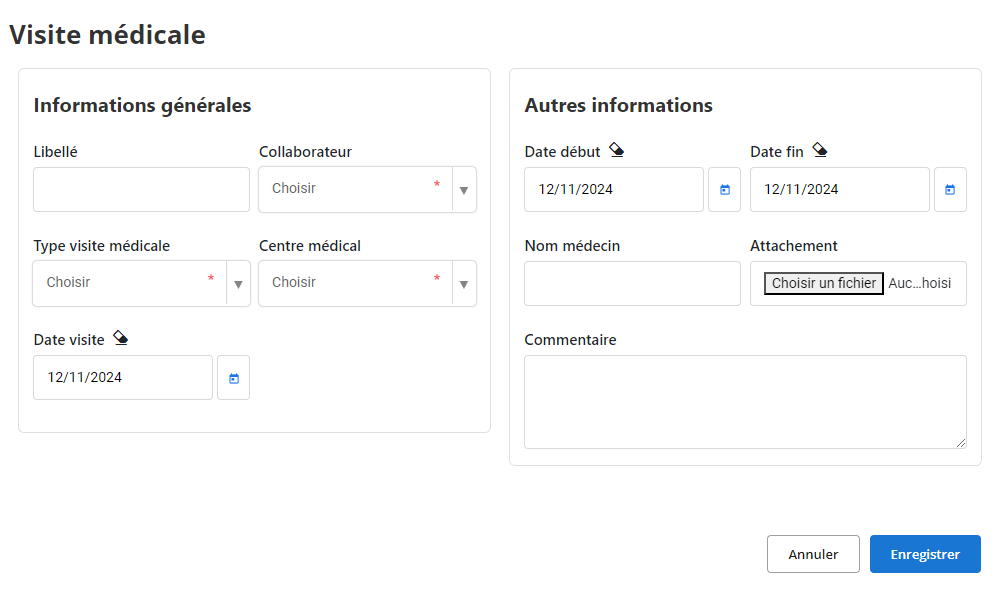Image resolution: width=1001 pixels, height=606 pixels.
Task: Expand the Collaborateur dropdown arrow
Action: (x=464, y=190)
